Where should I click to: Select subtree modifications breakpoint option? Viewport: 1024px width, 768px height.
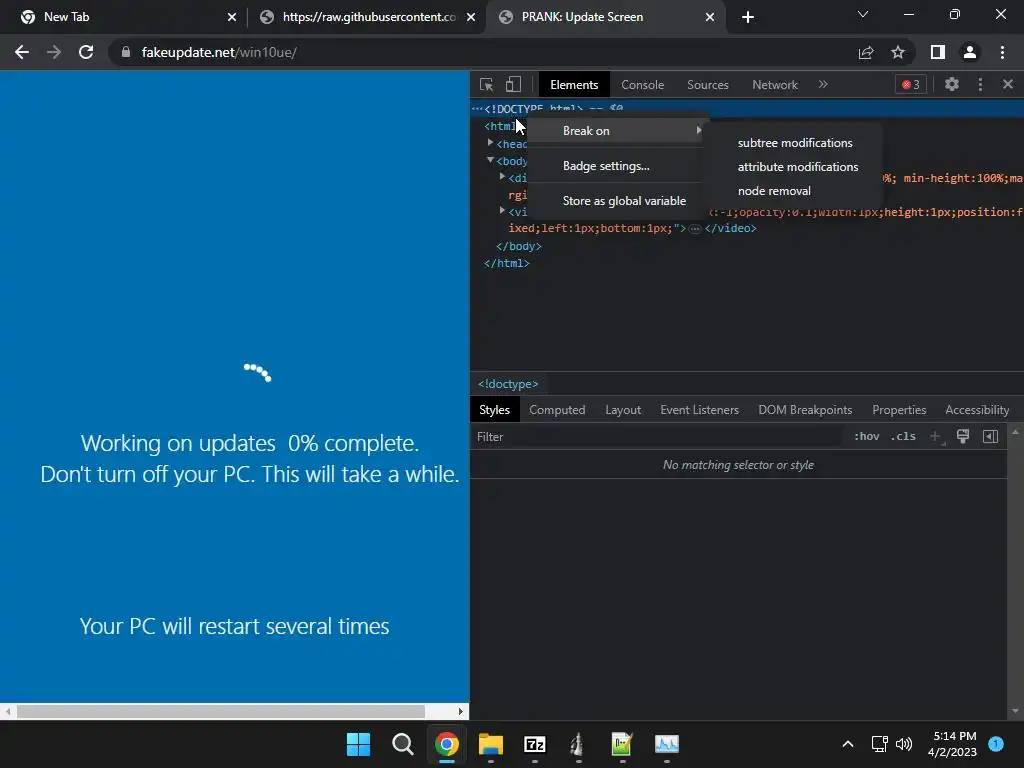click(x=795, y=142)
